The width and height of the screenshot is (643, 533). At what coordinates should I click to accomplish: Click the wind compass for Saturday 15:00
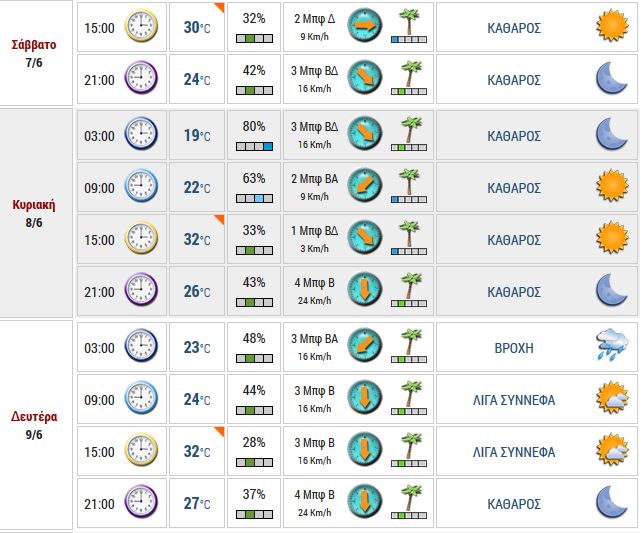(x=364, y=26)
